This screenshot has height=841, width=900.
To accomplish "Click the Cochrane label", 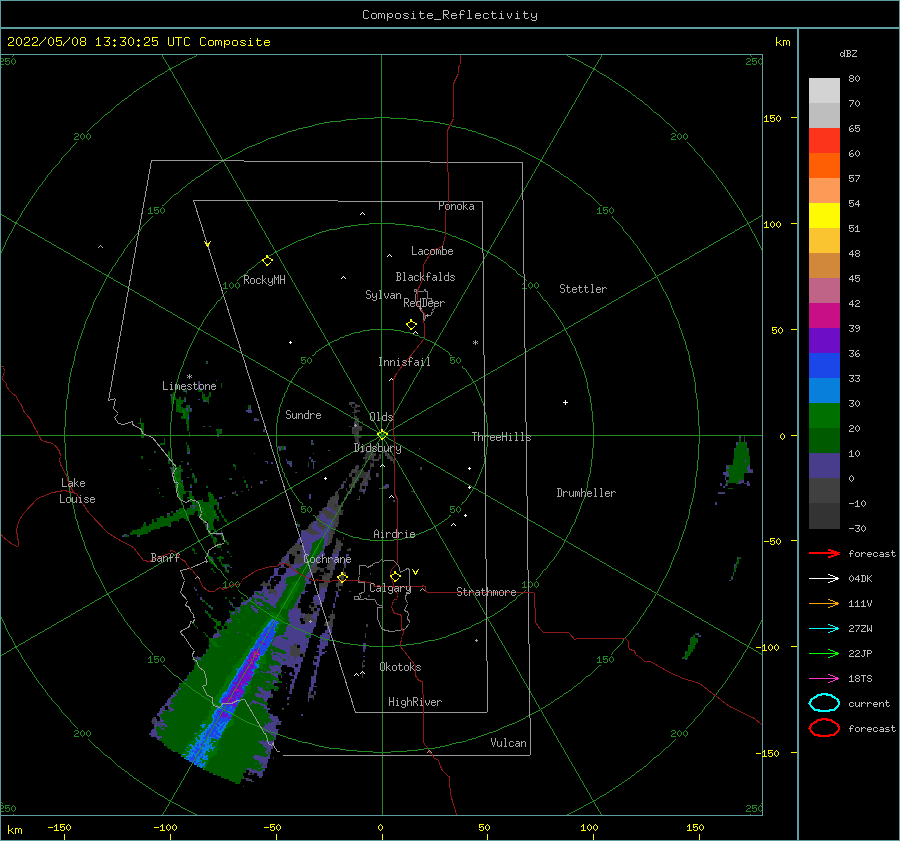I will [327, 559].
